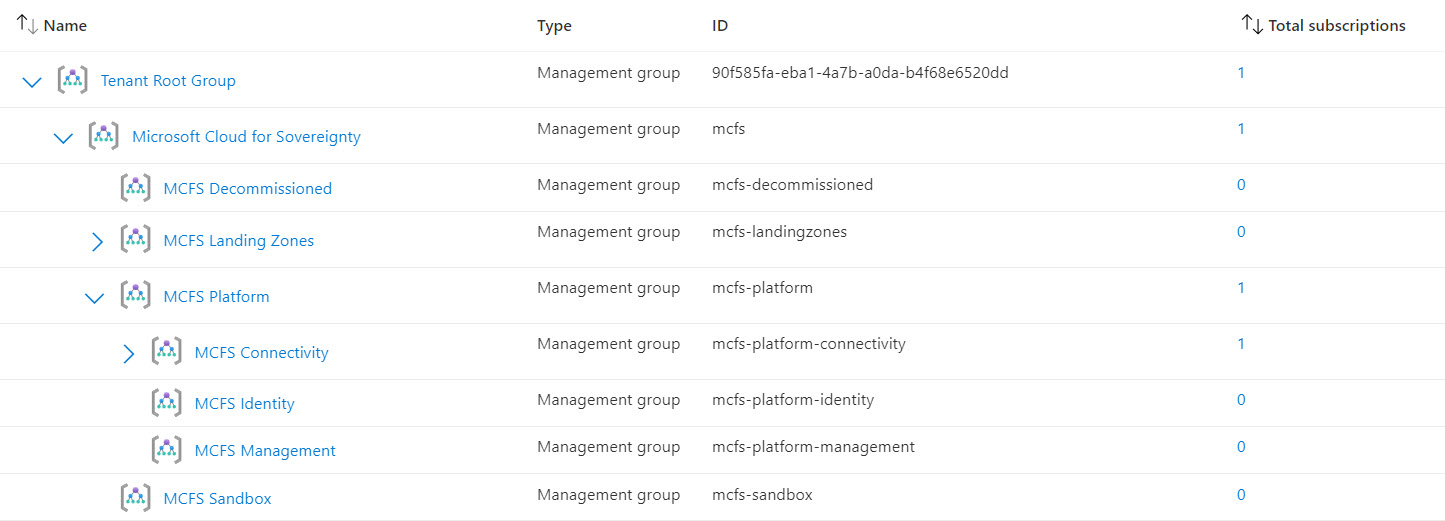Click the MCFS Landing Zones group icon
The width and height of the screenshot is (1445, 521).
135,240
